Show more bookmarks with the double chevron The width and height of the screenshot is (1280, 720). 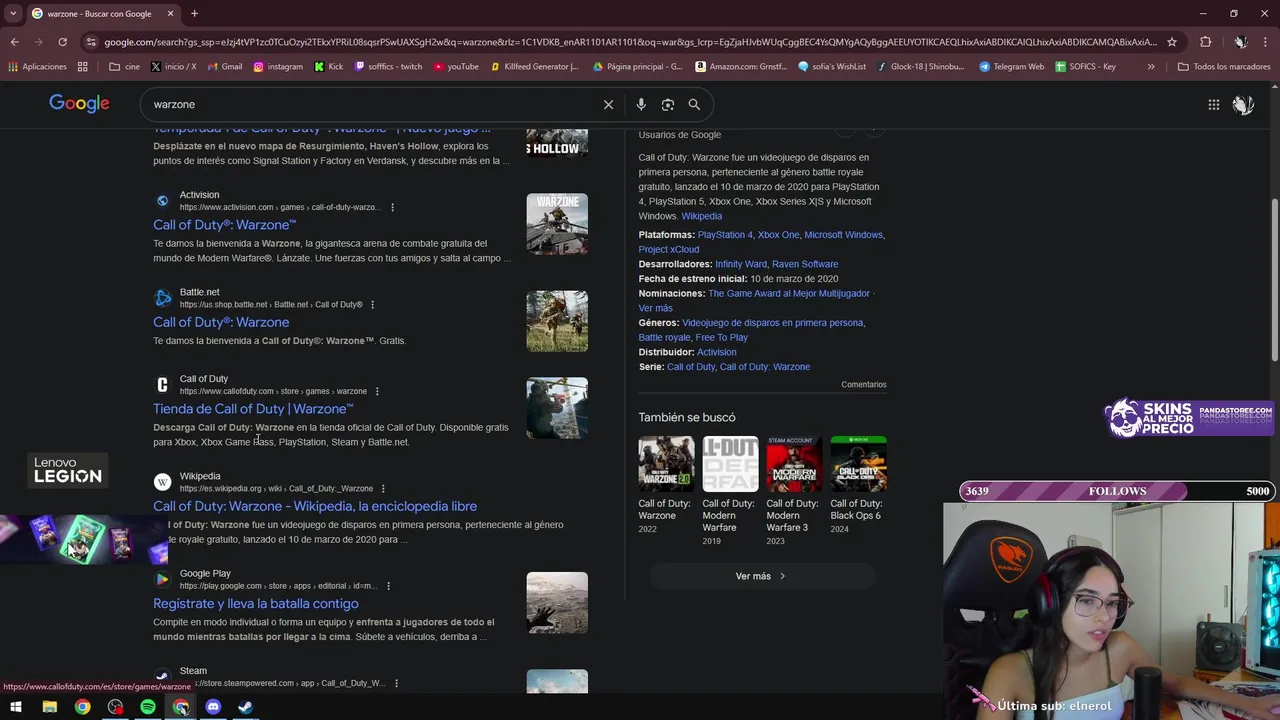pyautogui.click(x=1151, y=67)
